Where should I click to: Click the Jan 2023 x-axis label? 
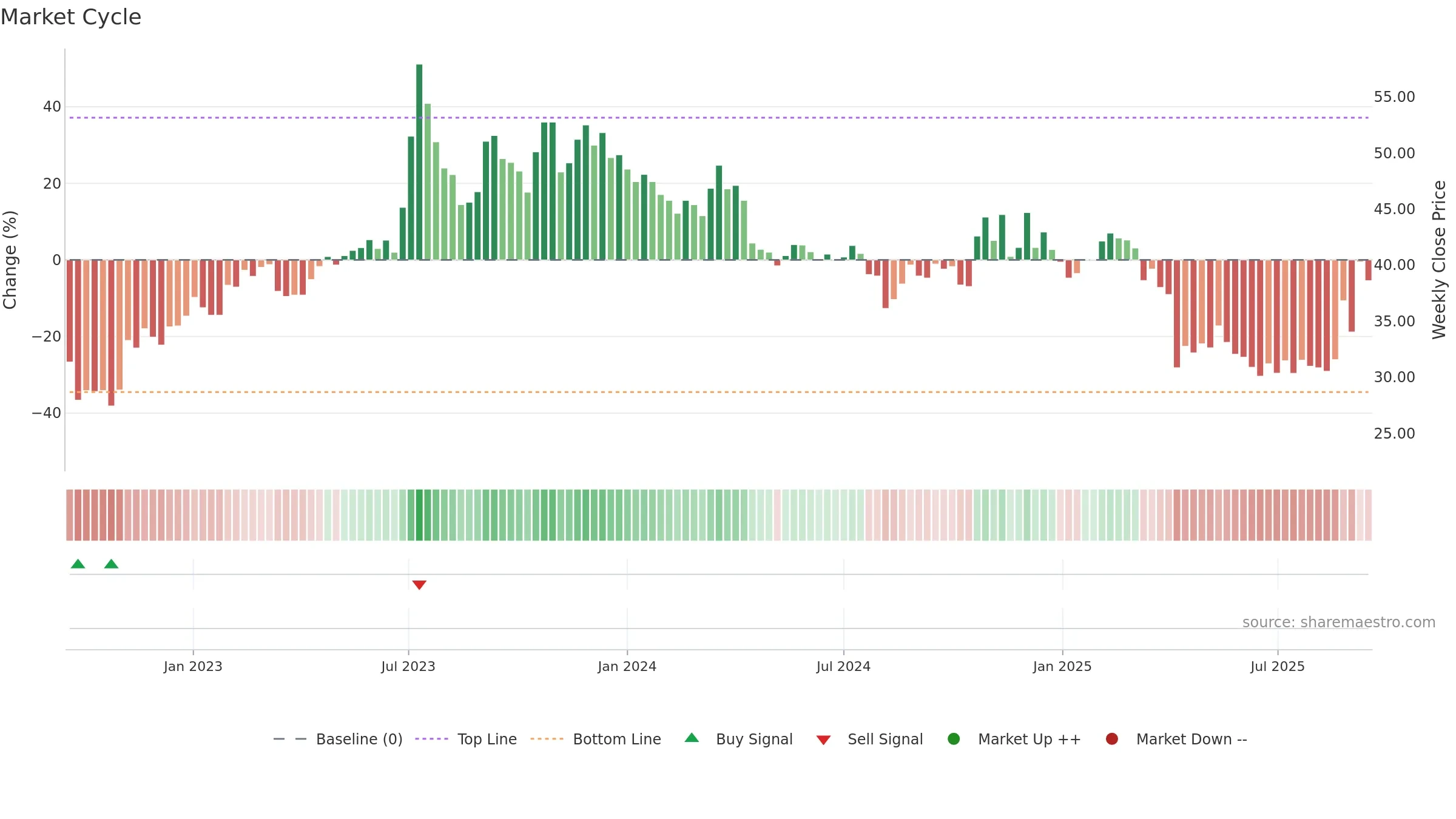coord(193,666)
